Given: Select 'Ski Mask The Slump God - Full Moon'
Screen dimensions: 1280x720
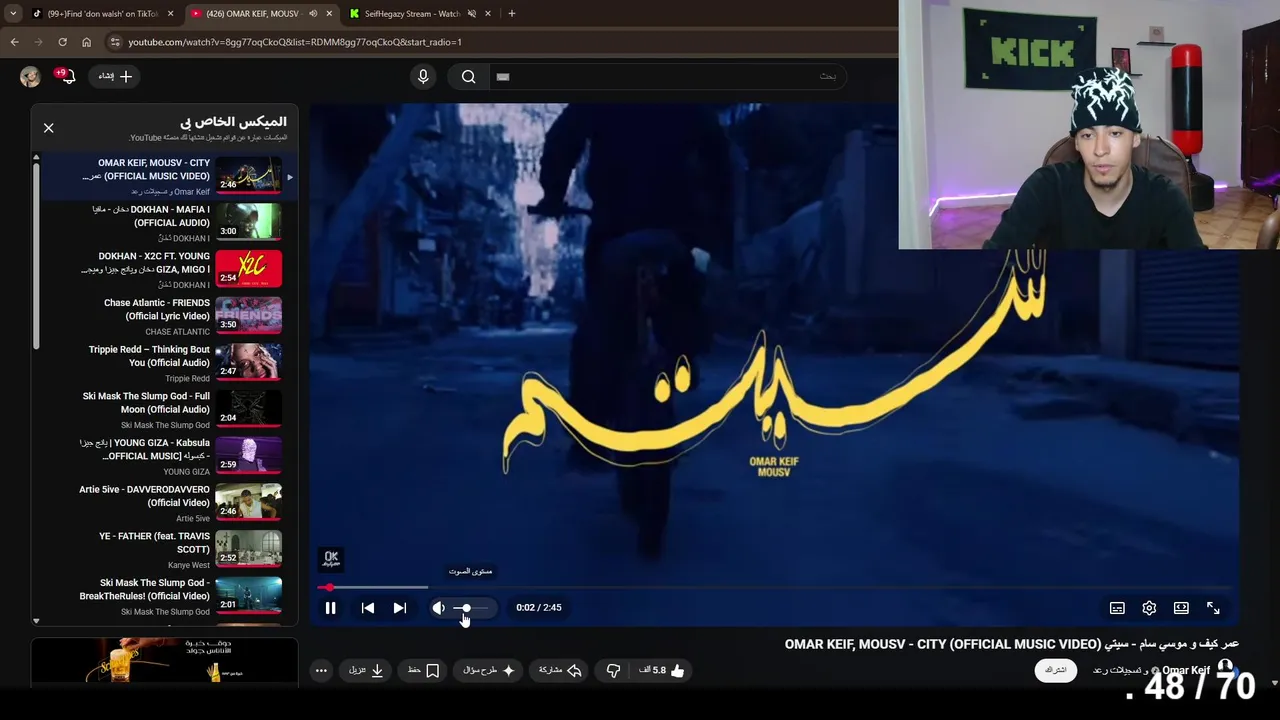Looking at the screenshot, I should 146,403.
